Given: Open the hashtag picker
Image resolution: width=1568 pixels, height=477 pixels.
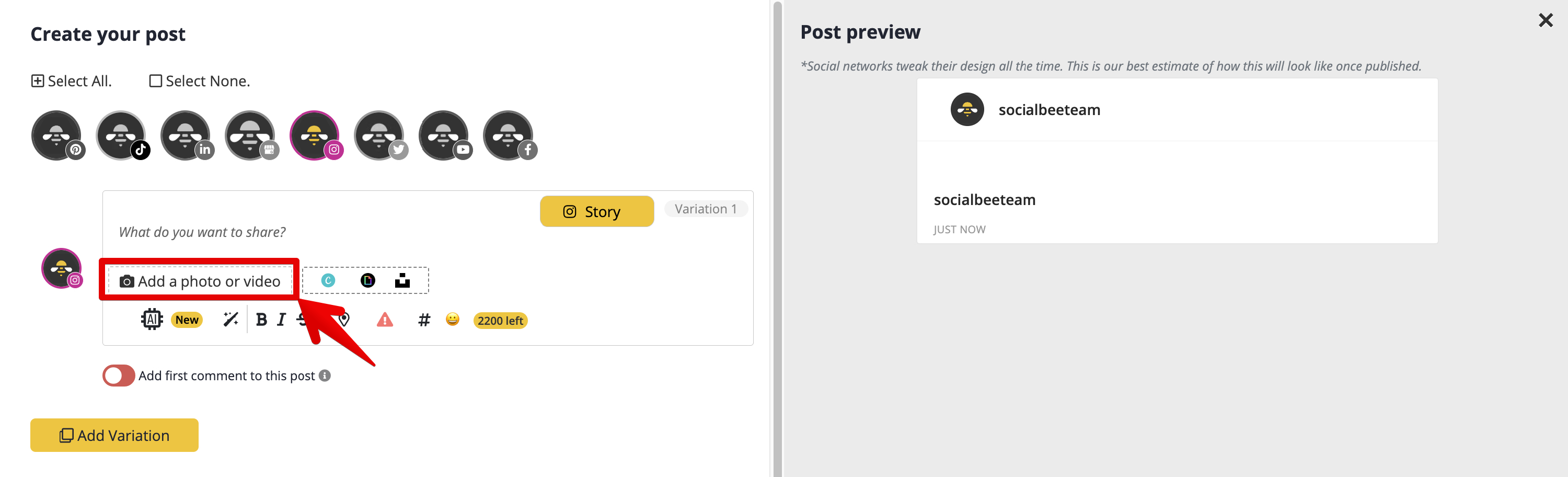Looking at the screenshot, I should [424, 320].
